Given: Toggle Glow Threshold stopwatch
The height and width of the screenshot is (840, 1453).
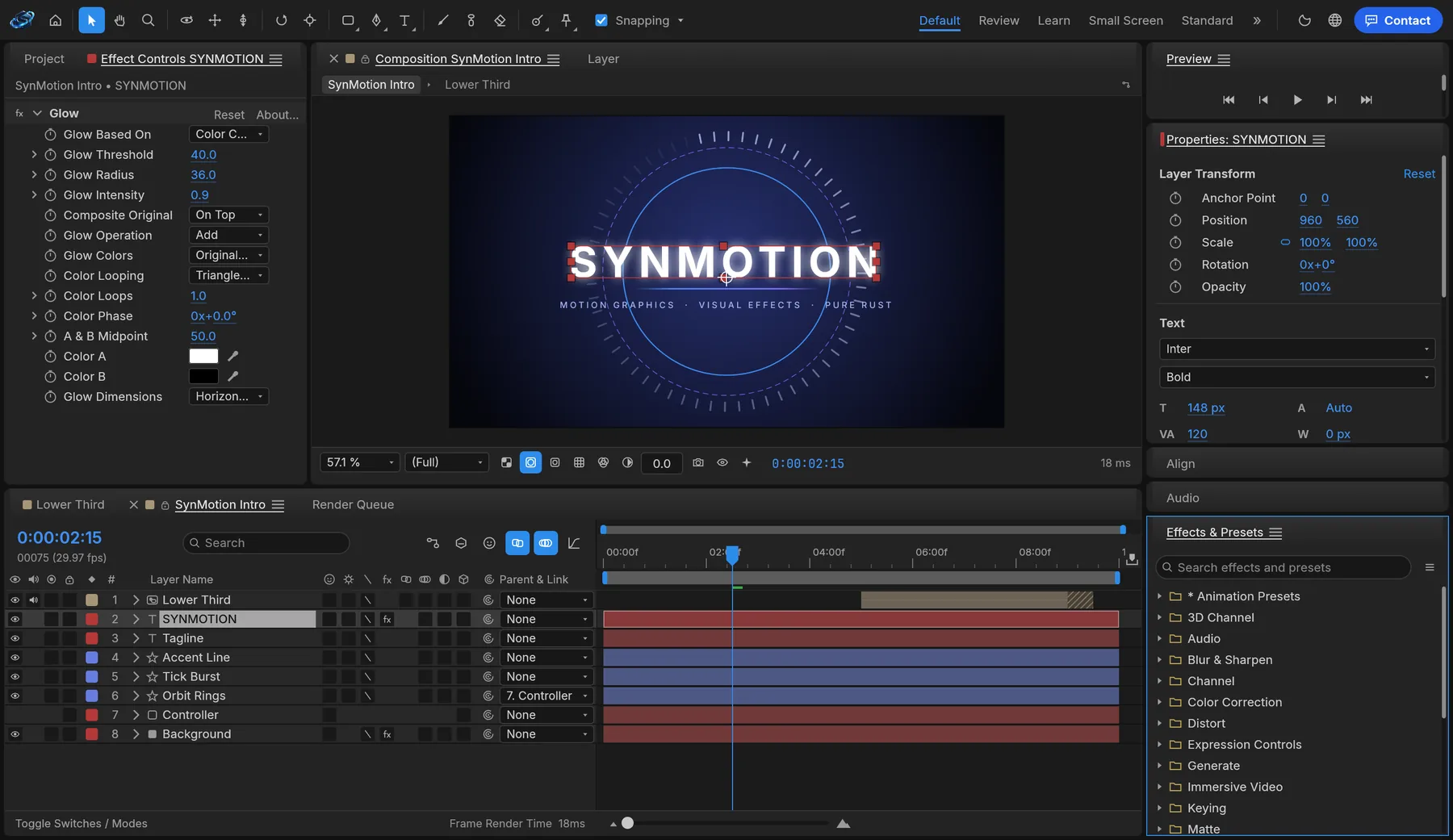Looking at the screenshot, I should click(x=50, y=154).
